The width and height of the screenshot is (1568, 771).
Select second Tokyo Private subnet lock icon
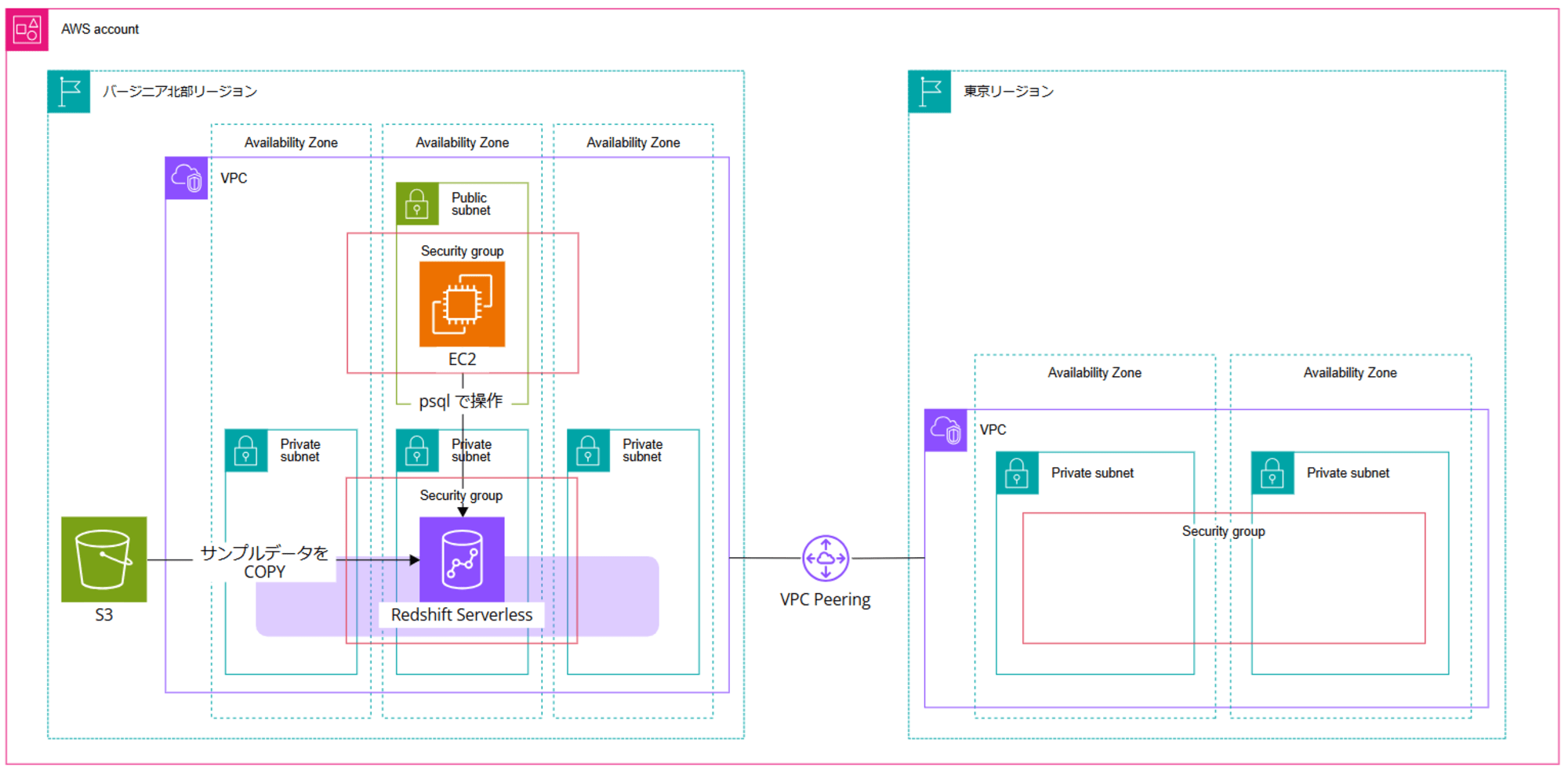1272,473
